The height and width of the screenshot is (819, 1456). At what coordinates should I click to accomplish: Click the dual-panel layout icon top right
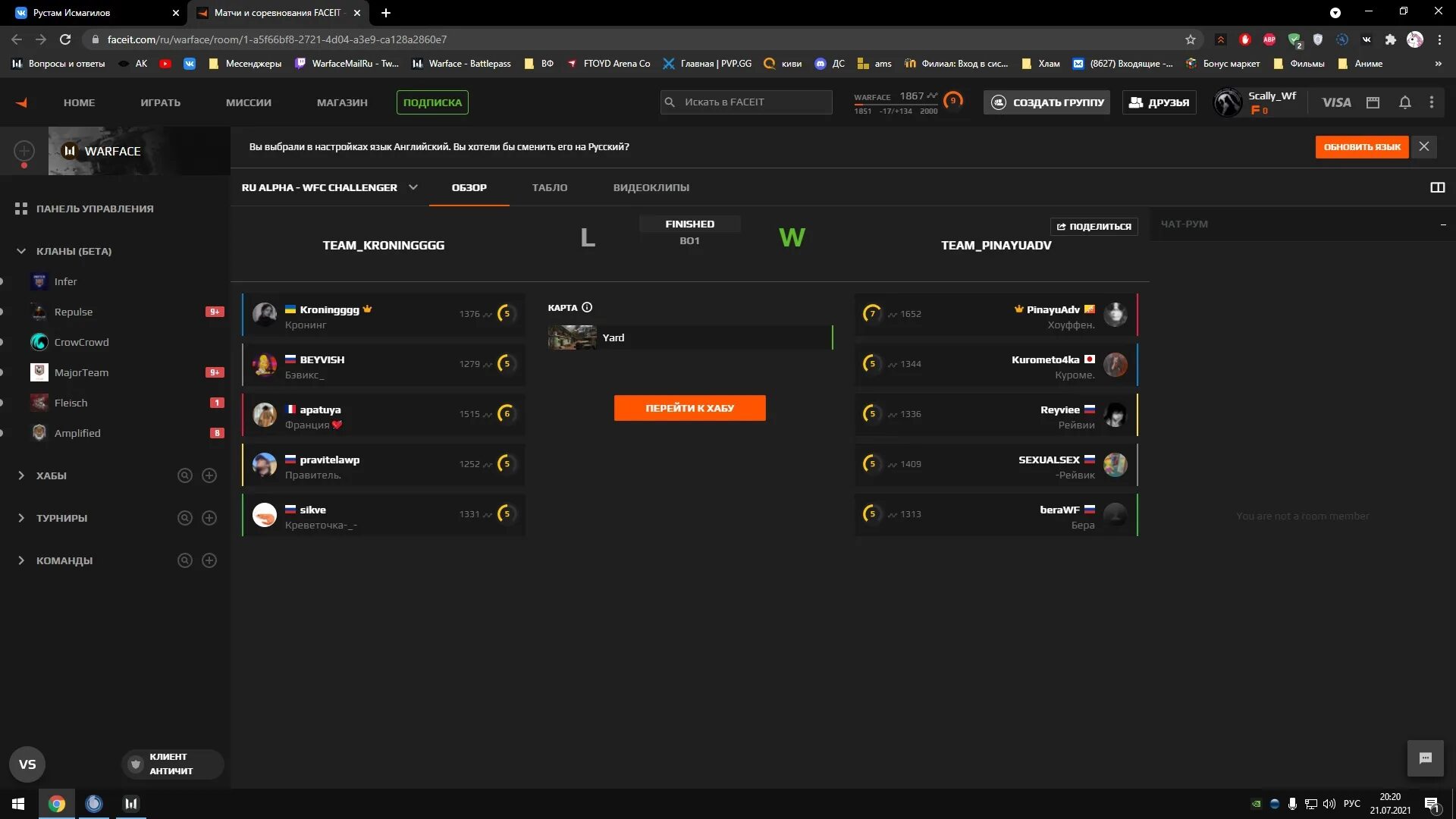1438,187
